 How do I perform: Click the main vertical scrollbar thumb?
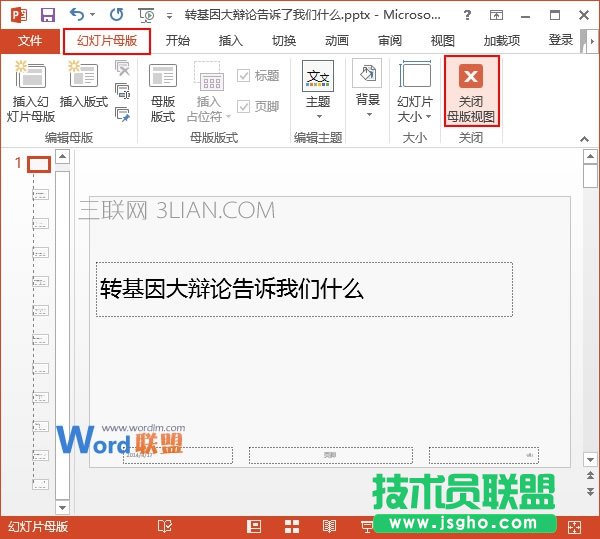[590, 176]
